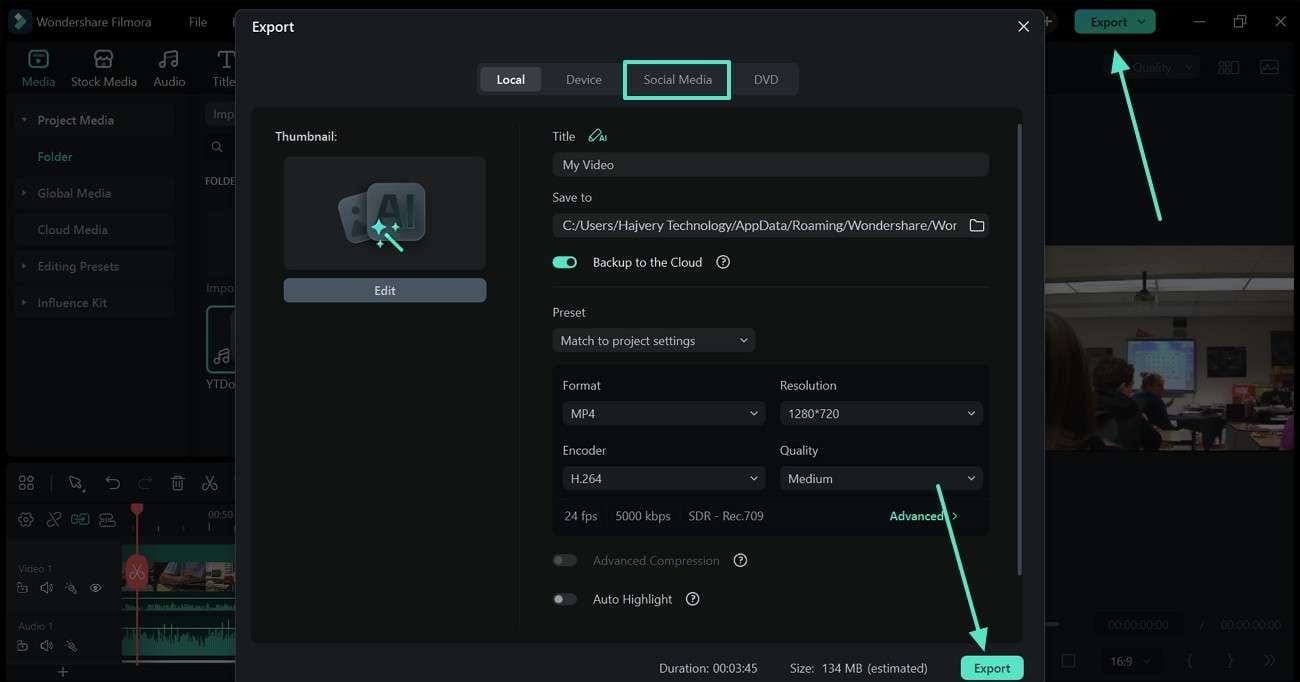
Task: Switch to the Local tab
Action: 510,79
